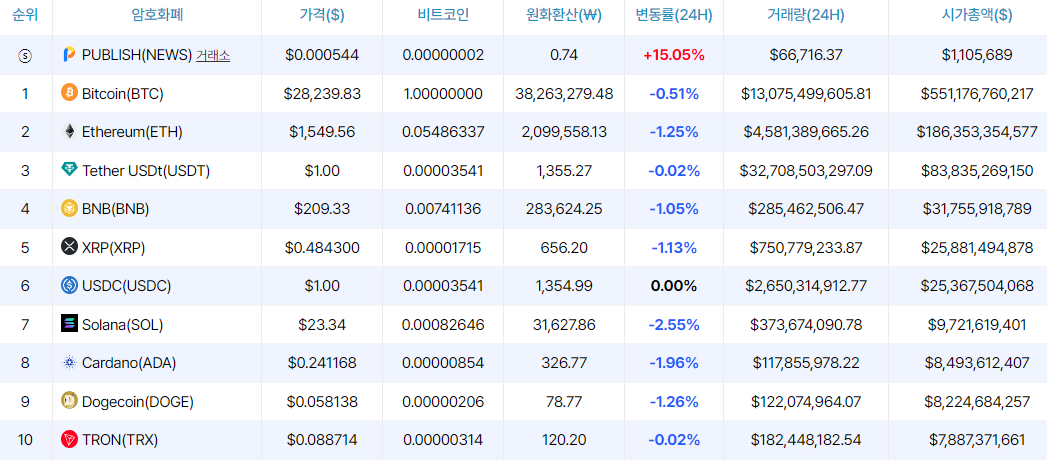The height and width of the screenshot is (460, 1047).
Task: Open Bitcoin(BTC) coin page
Action: 122,93
